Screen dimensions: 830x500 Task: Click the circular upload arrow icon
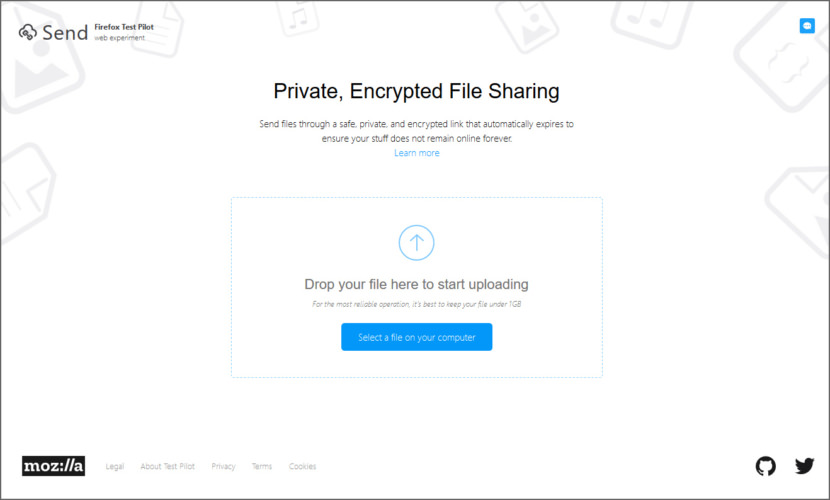pyautogui.click(x=416, y=242)
